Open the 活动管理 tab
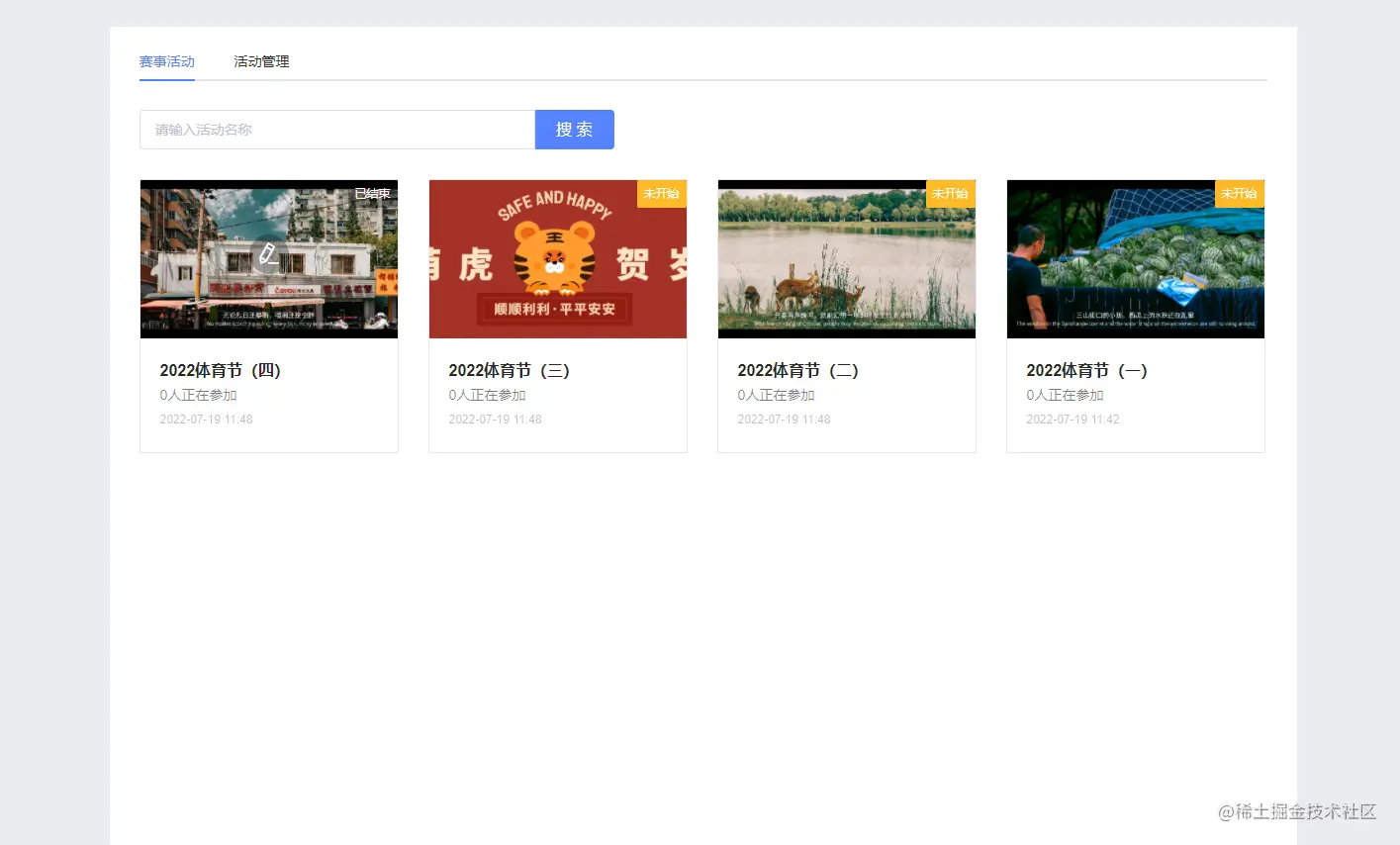 tap(261, 61)
